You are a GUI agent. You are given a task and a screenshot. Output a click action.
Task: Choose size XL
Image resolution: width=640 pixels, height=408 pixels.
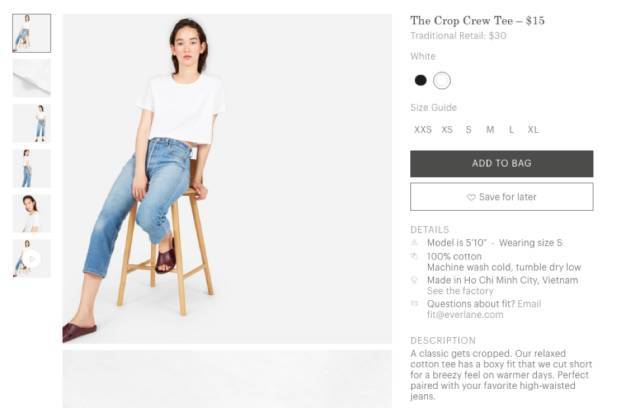click(x=533, y=130)
